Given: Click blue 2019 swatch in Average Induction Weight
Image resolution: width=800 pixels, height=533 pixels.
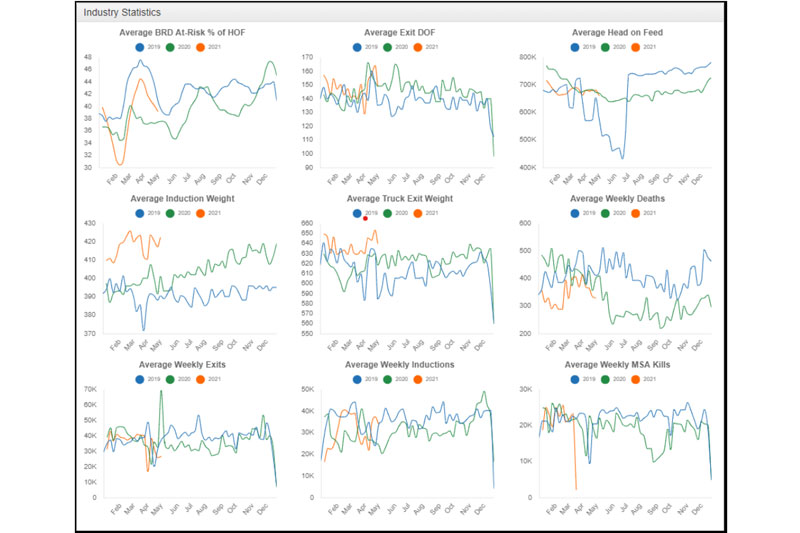Looking at the screenshot, I should [x=140, y=213].
